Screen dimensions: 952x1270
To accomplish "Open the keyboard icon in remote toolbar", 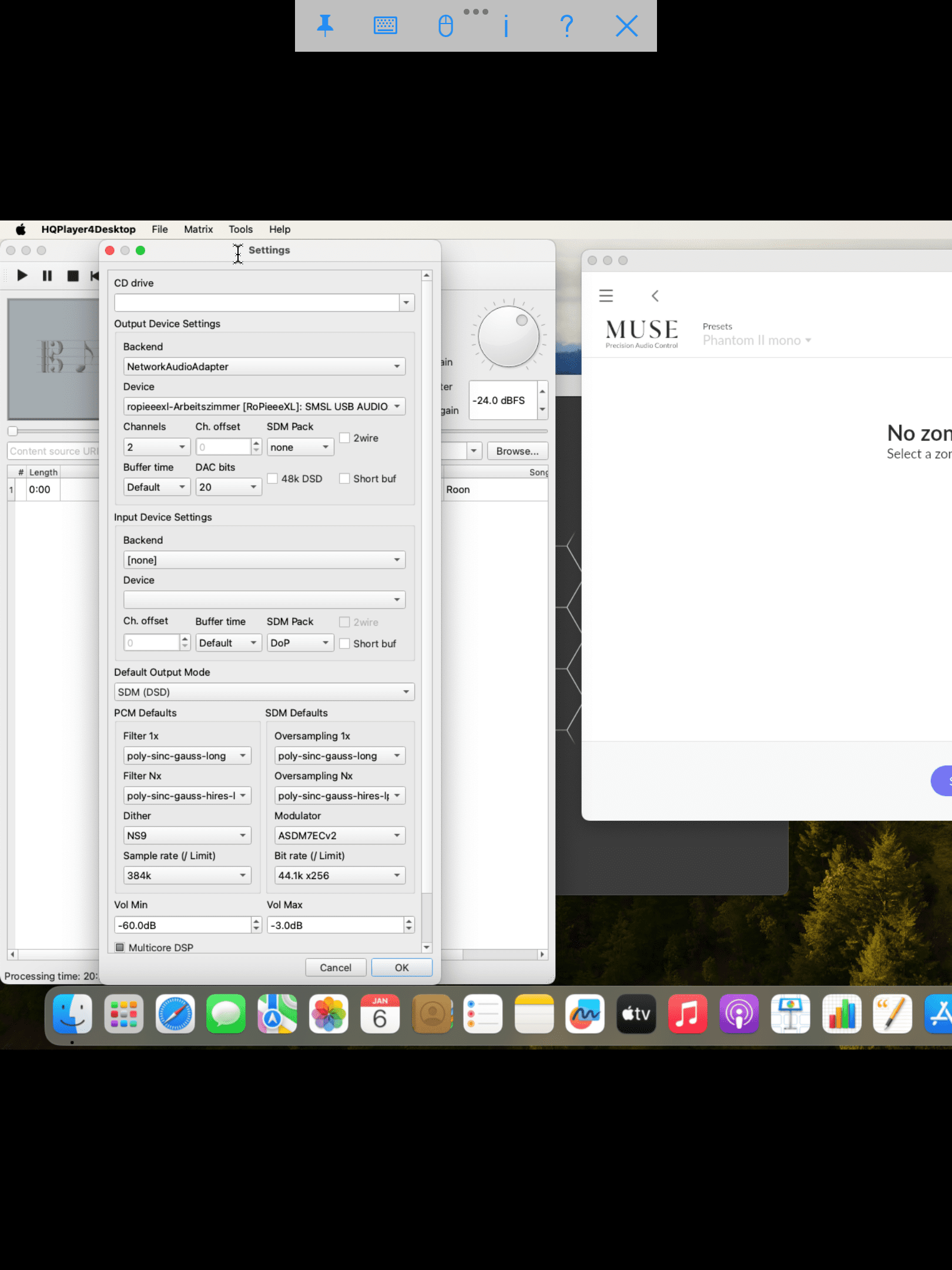I will [386, 26].
